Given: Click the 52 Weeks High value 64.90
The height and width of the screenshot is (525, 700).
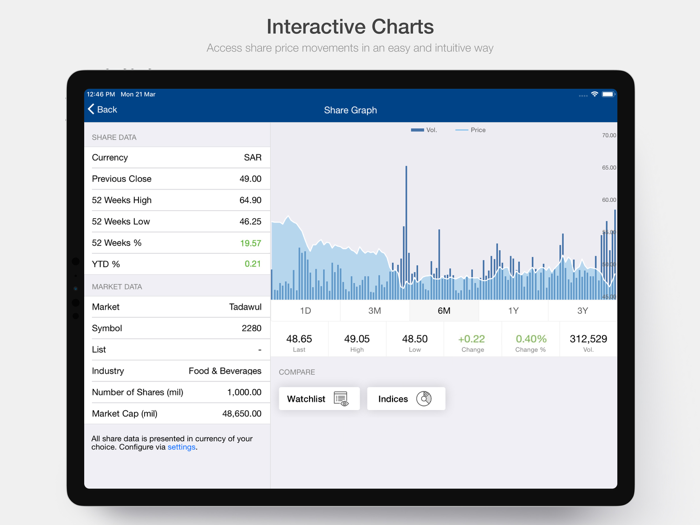Looking at the screenshot, I should [250, 200].
